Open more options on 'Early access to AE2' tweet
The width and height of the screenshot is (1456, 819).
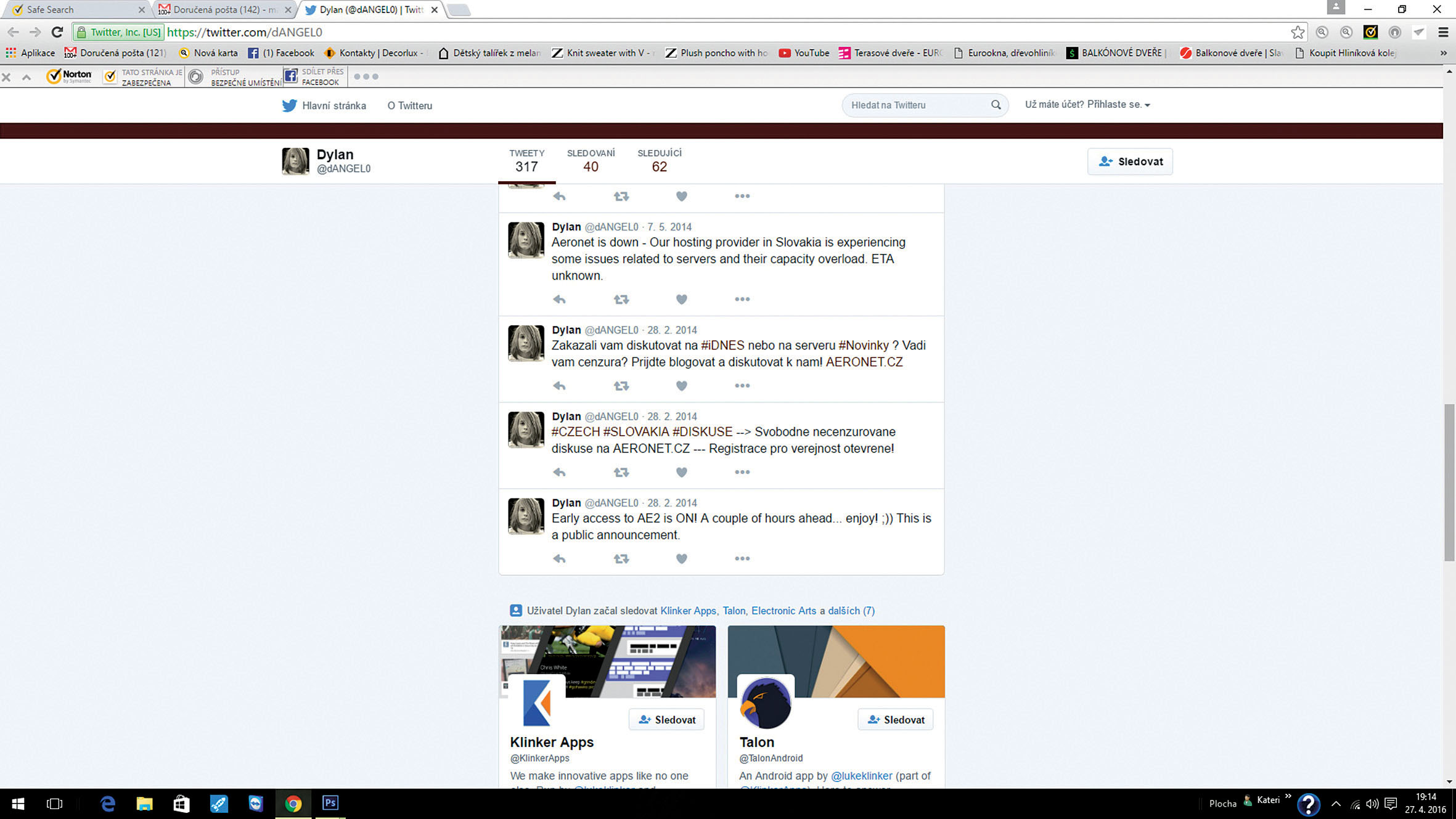point(742,558)
